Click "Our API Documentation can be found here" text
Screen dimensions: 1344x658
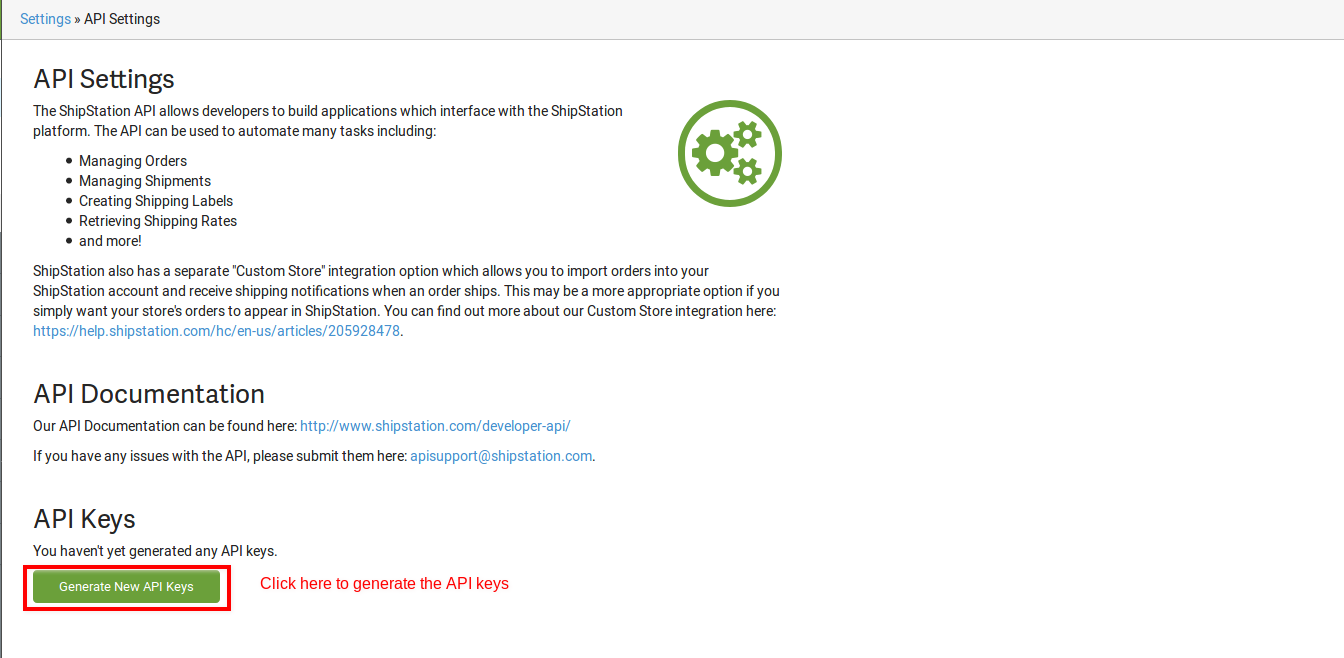tap(165, 426)
